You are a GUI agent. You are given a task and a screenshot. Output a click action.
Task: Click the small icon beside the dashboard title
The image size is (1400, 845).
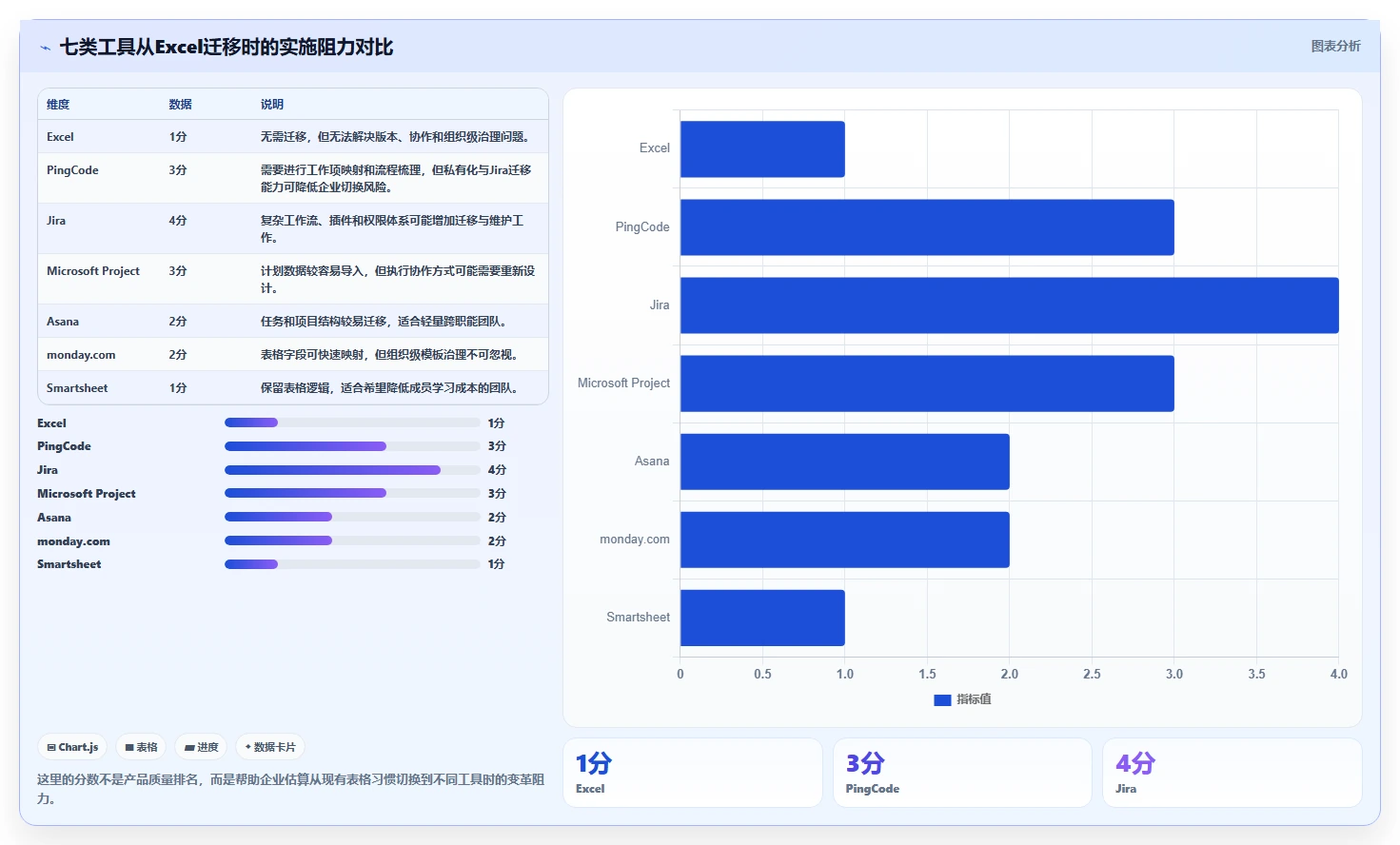coord(45,48)
